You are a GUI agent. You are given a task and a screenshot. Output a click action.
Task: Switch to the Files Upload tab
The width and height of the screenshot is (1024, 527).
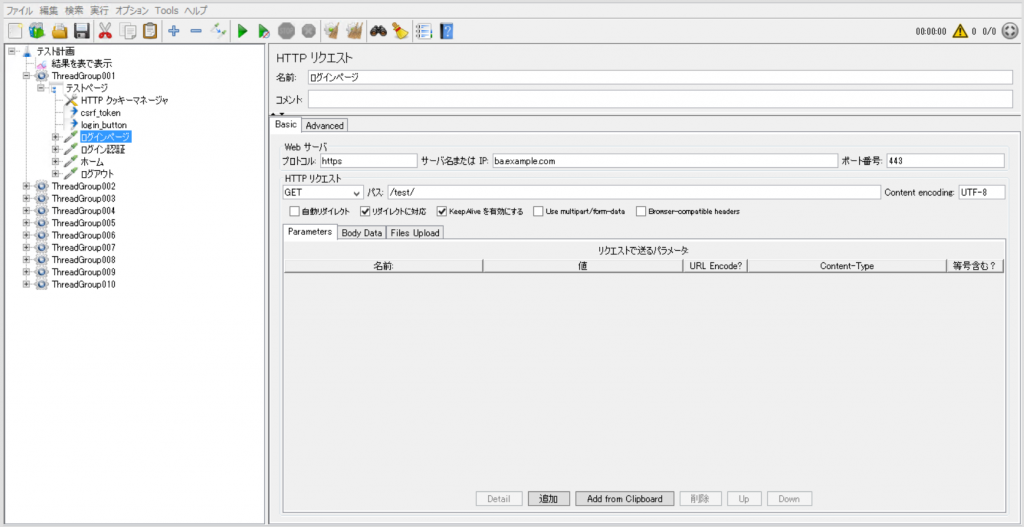pos(415,232)
